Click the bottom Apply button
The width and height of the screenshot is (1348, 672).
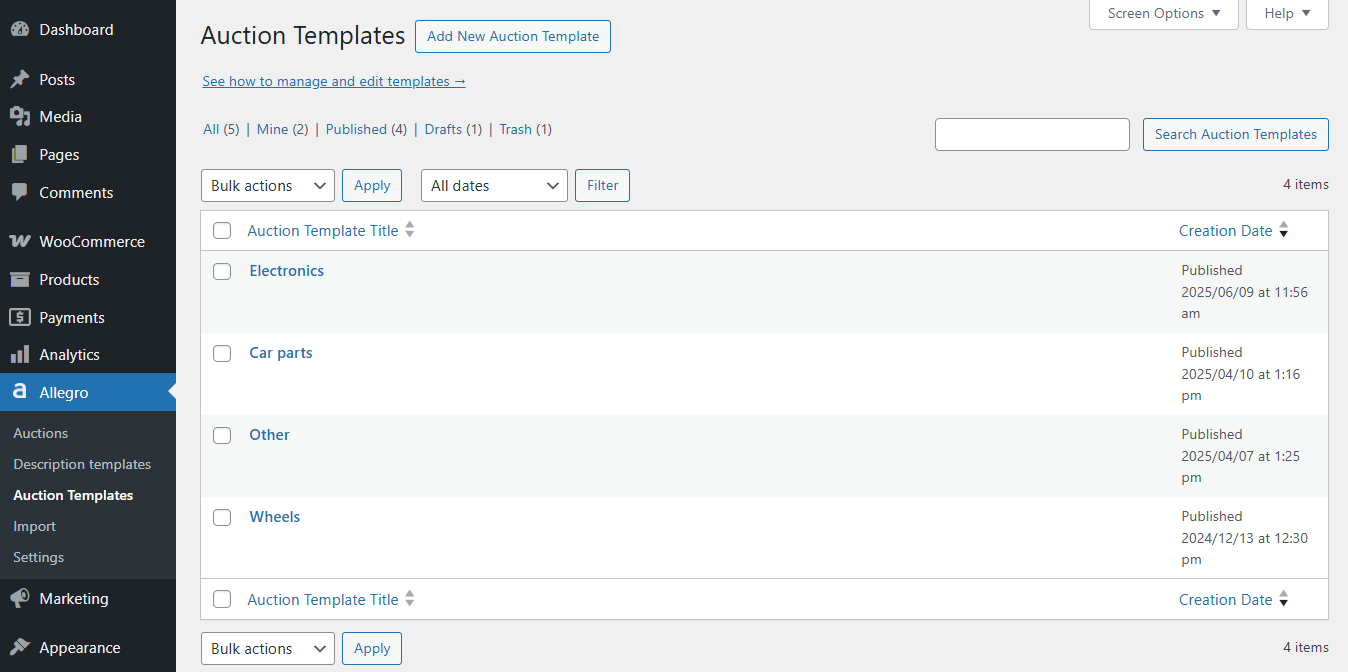pyautogui.click(x=372, y=648)
